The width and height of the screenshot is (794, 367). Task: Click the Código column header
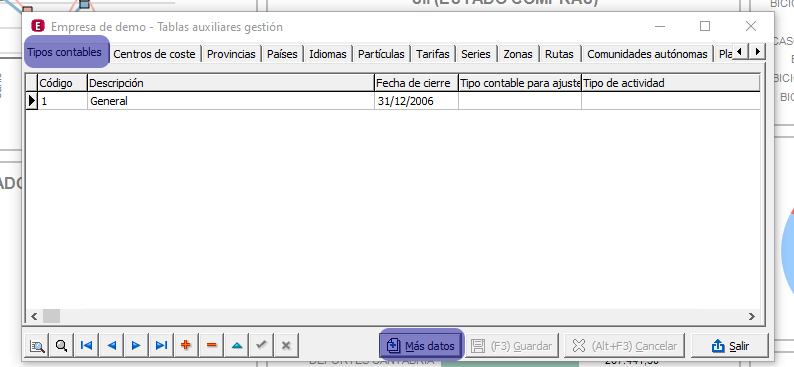pyautogui.click(x=63, y=83)
